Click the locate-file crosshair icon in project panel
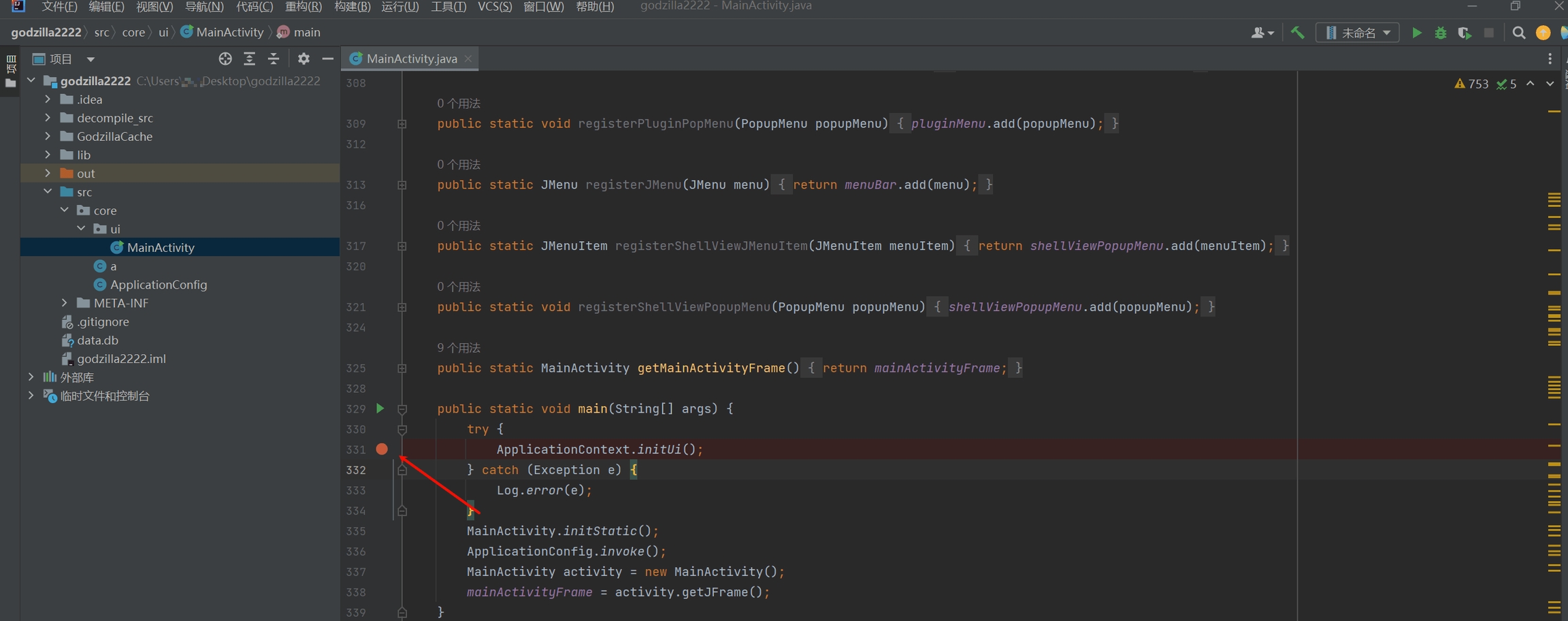This screenshot has height=621, width=1568. (225, 59)
